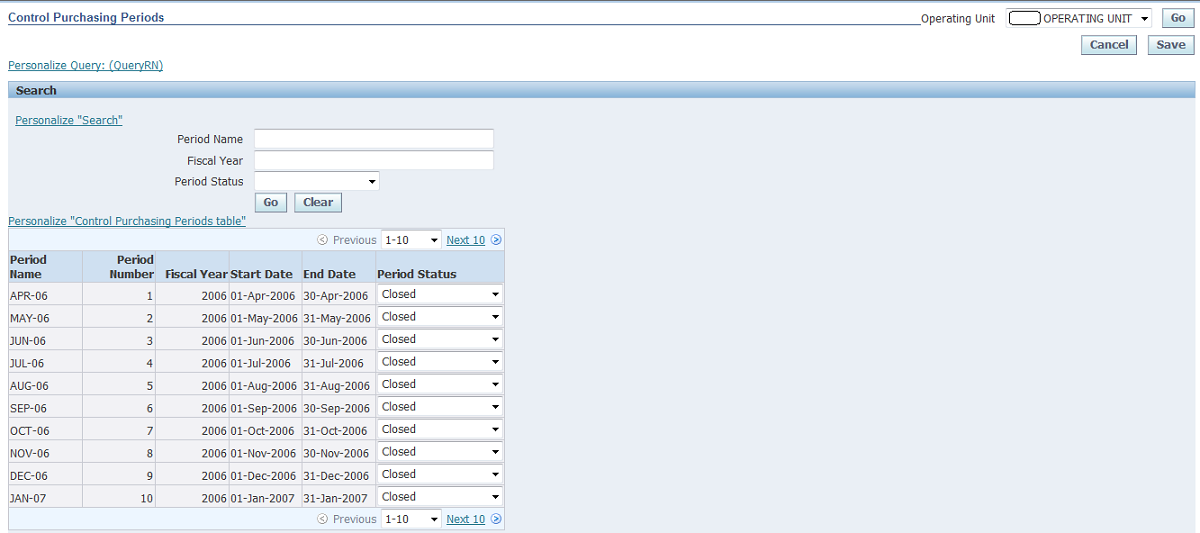Click the 31-May-2006 end date cell

coord(337,318)
